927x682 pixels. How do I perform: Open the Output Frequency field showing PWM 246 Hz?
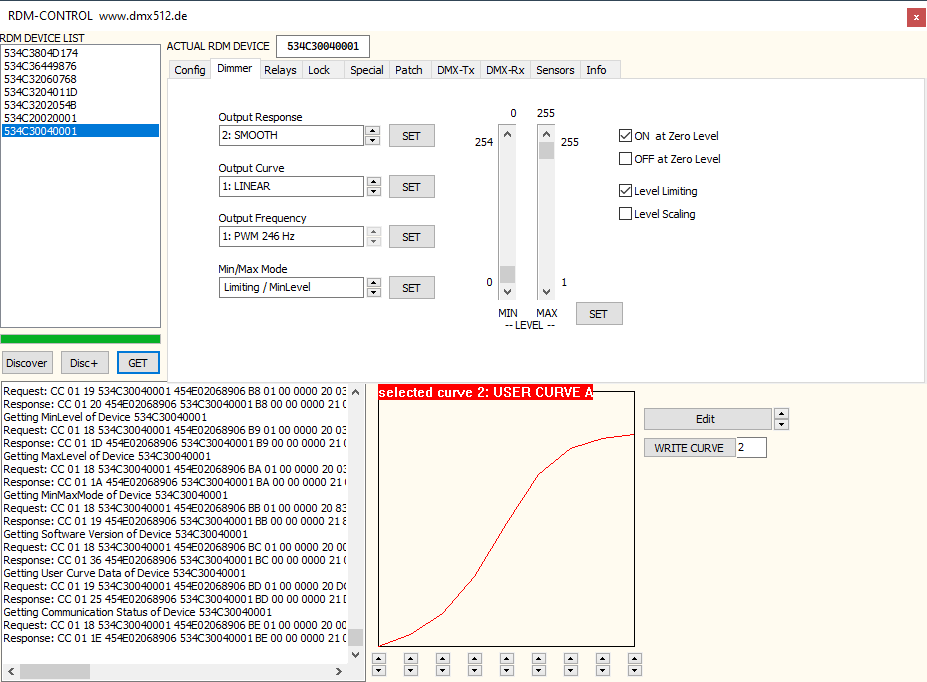click(x=290, y=237)
